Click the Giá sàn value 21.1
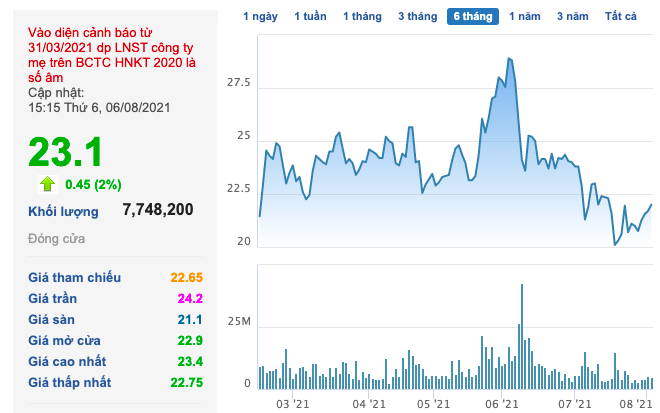 point(190,319)
